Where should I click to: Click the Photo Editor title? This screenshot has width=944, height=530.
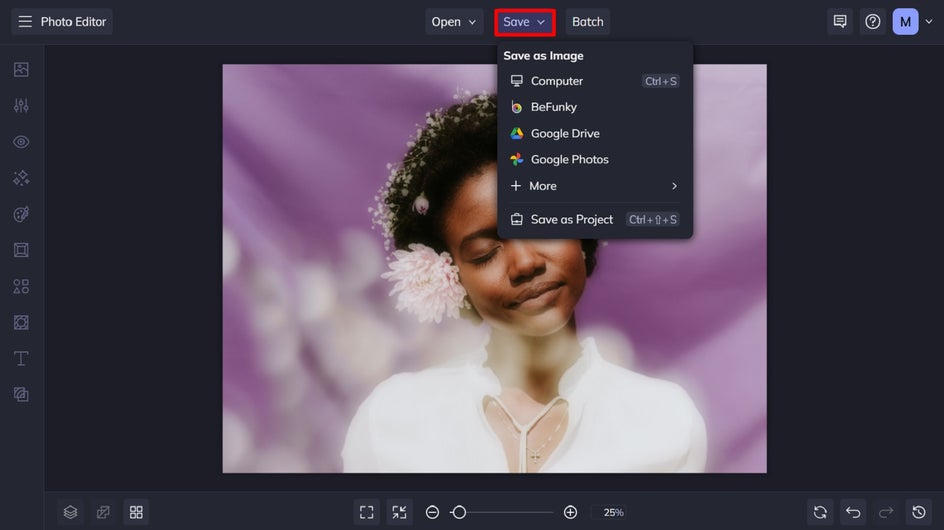tap(73, 22)
